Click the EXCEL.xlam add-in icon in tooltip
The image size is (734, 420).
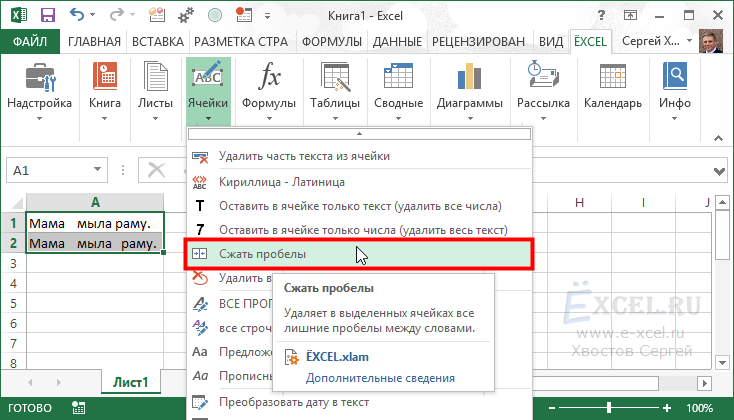coord(292,357)
